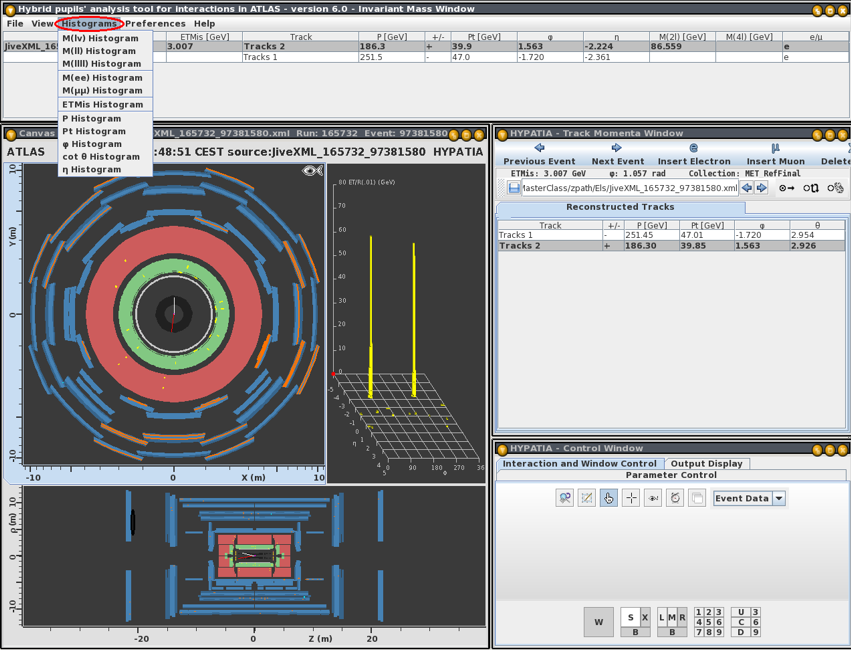The image size is (851, 650).
Task: Choose M(ll) Histogram from the menu
Action: click(99, 51)
